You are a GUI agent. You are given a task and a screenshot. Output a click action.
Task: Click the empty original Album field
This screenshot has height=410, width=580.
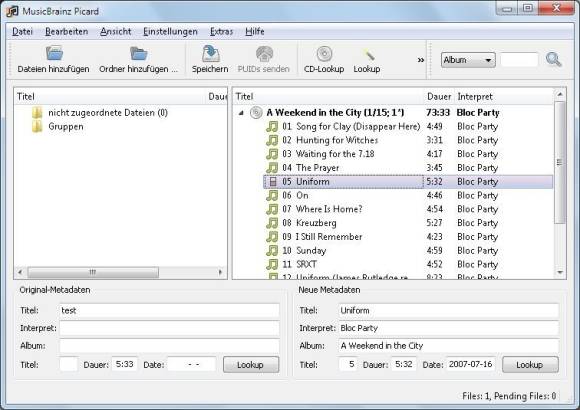pos(169,346)
